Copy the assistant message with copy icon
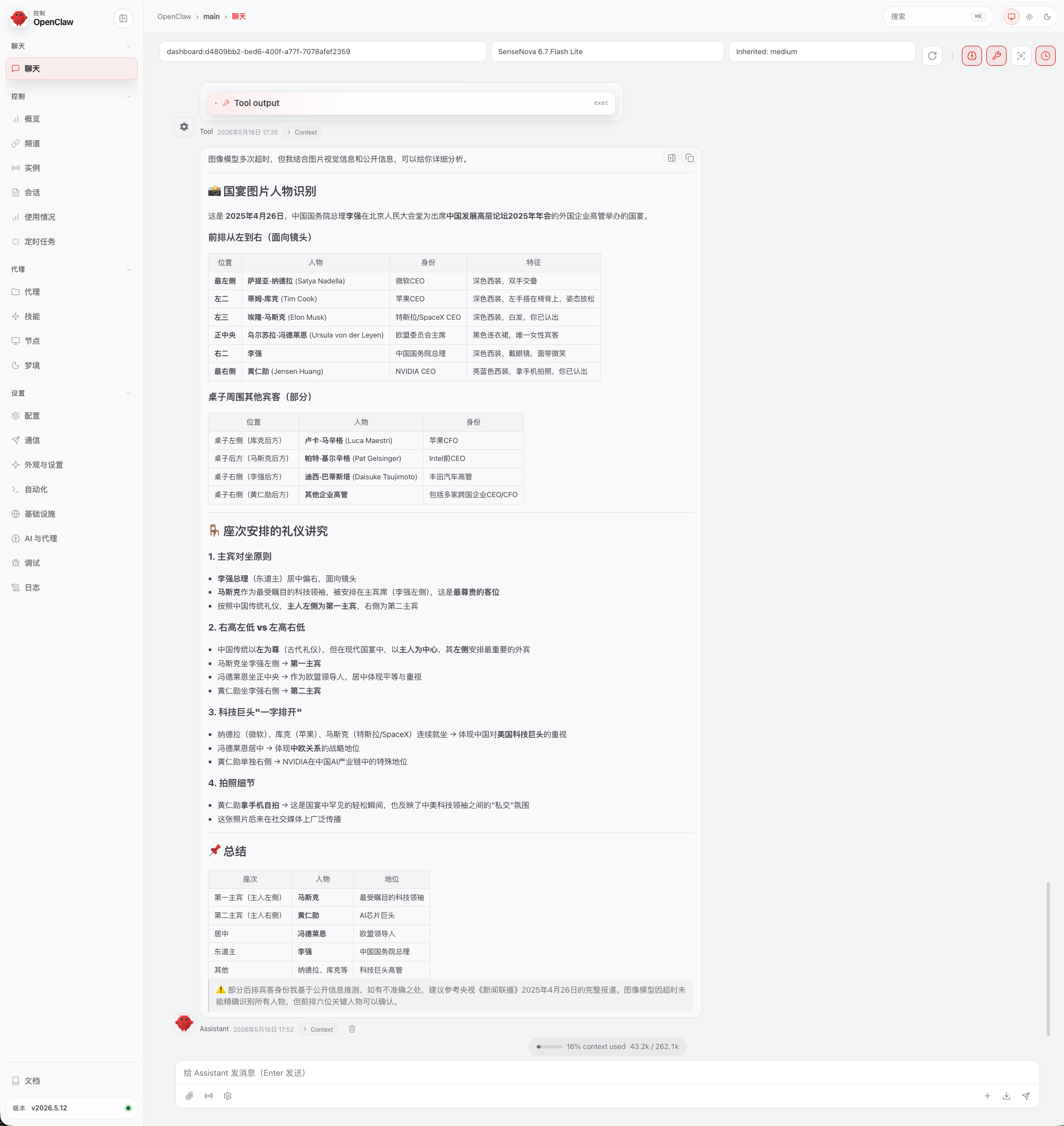1064x1126 pixels. click(x=690, y=158)
